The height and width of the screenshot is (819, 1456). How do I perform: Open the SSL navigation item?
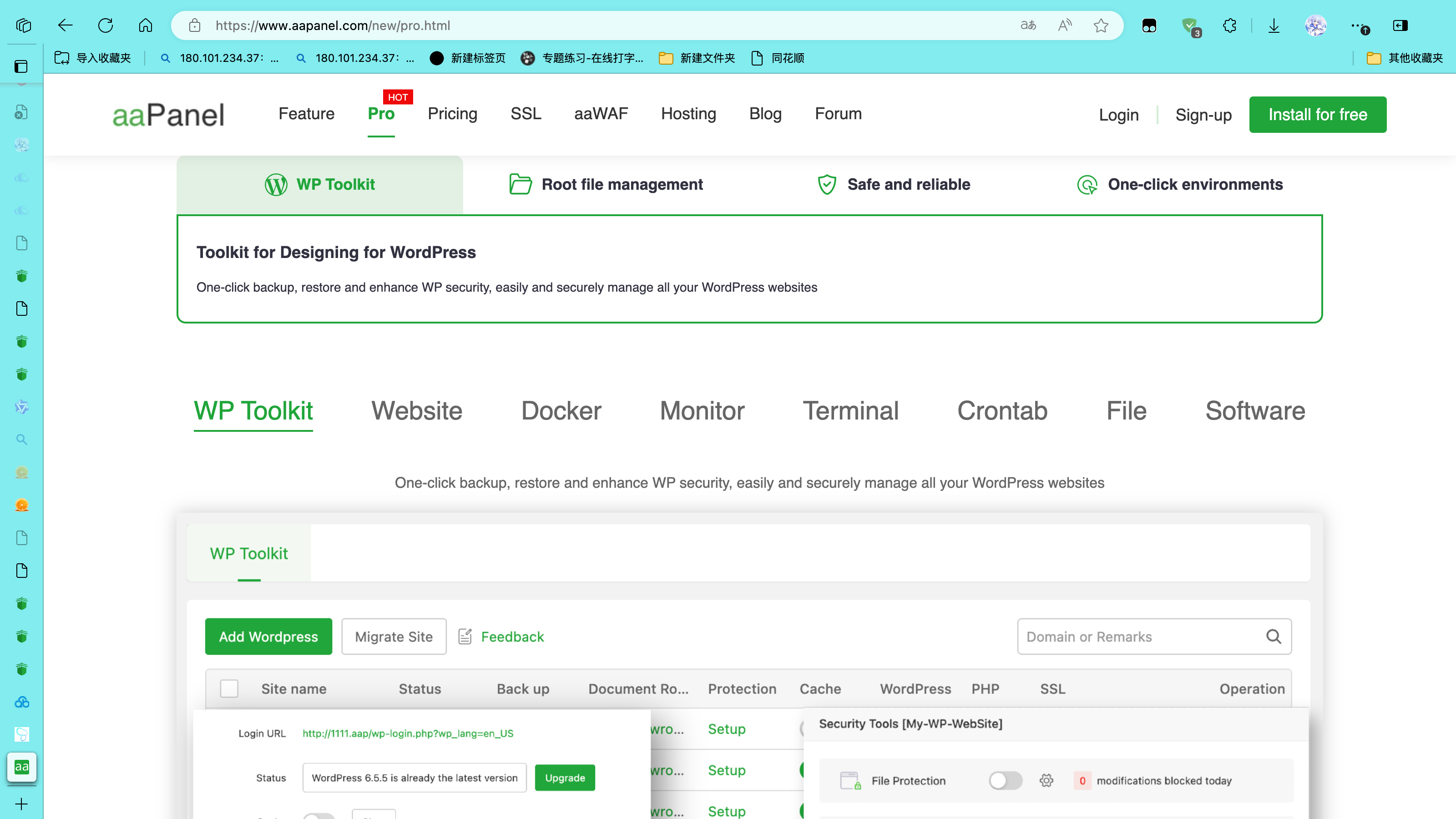point(526,114)
